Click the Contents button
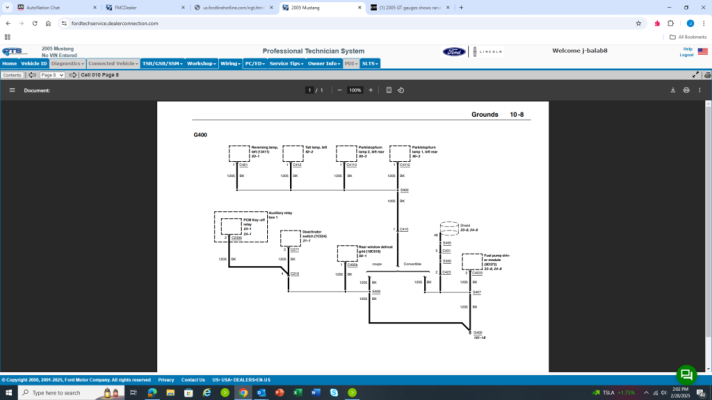 pos(12,75)
